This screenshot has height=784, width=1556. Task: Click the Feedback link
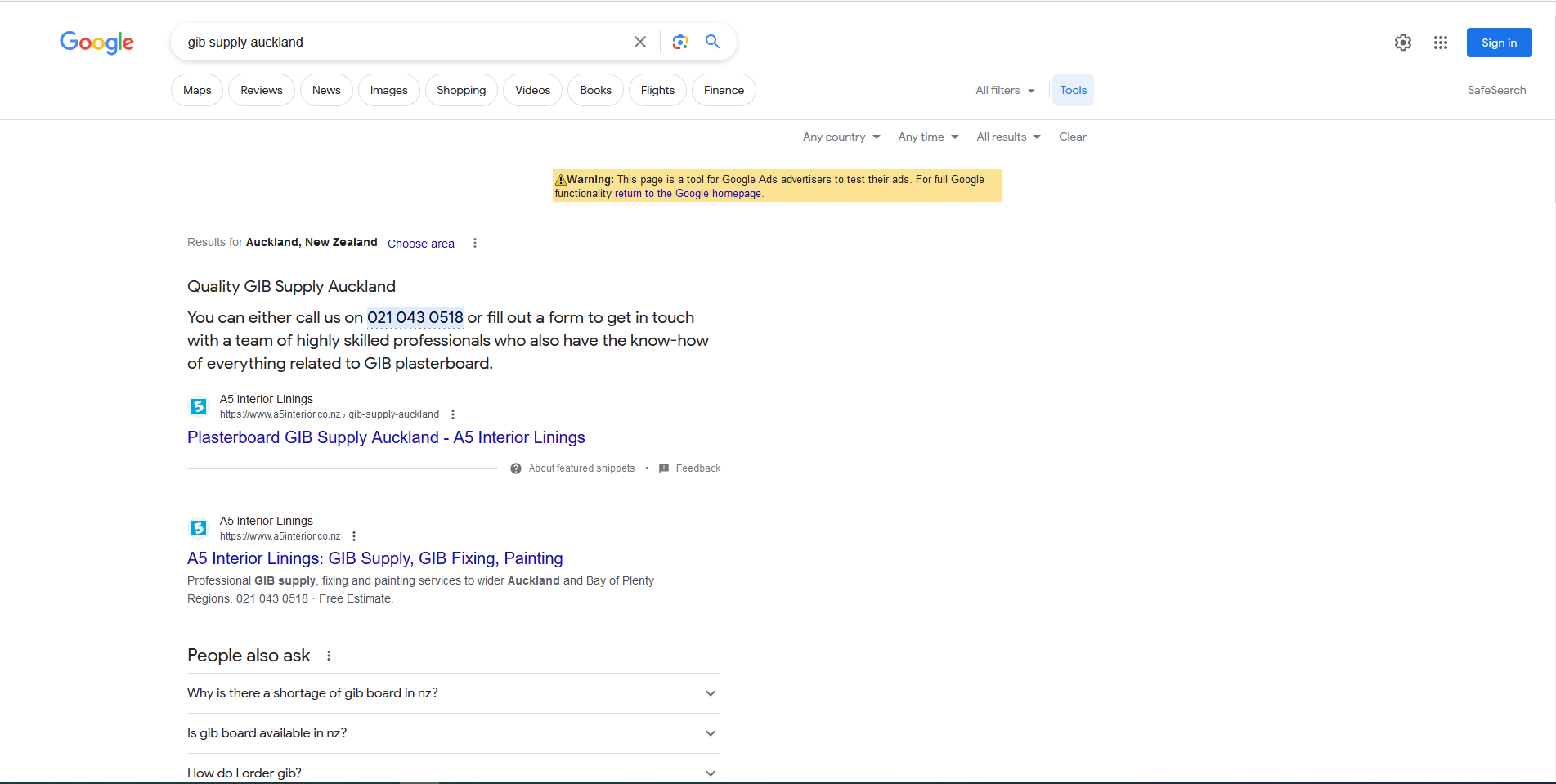tap(698, 468)
